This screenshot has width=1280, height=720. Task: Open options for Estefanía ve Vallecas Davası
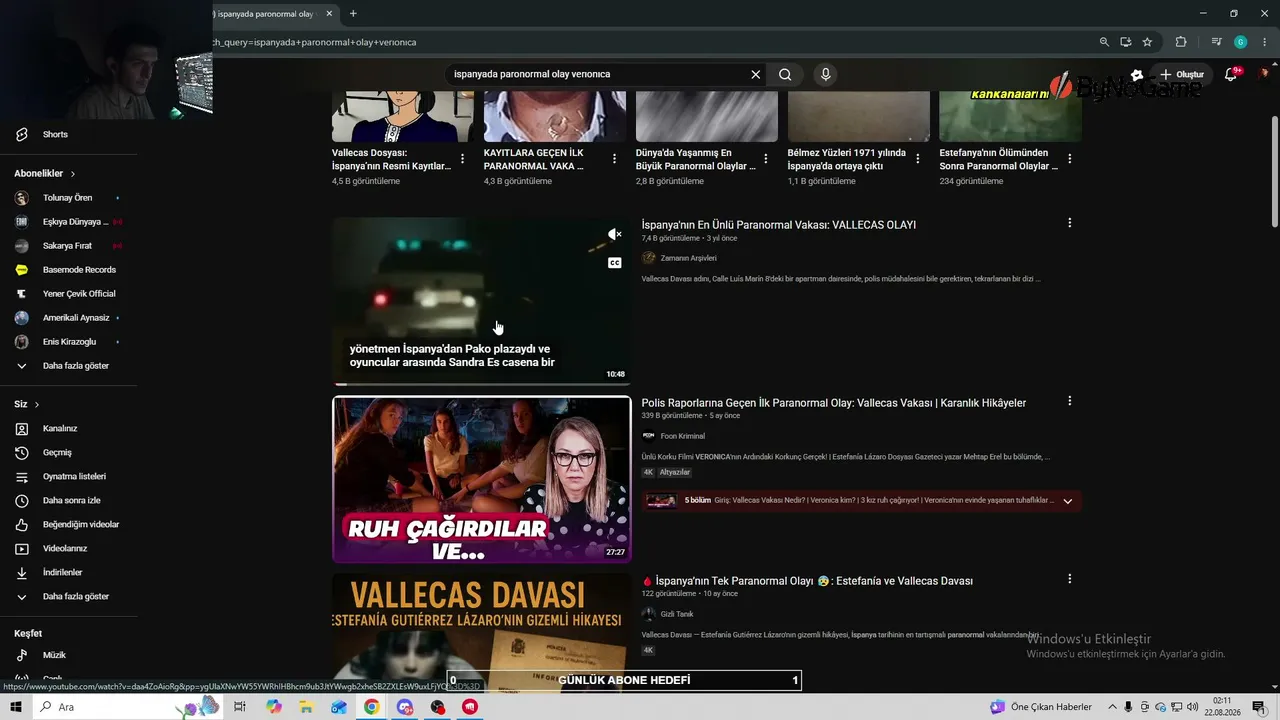tap(1070, 579)
